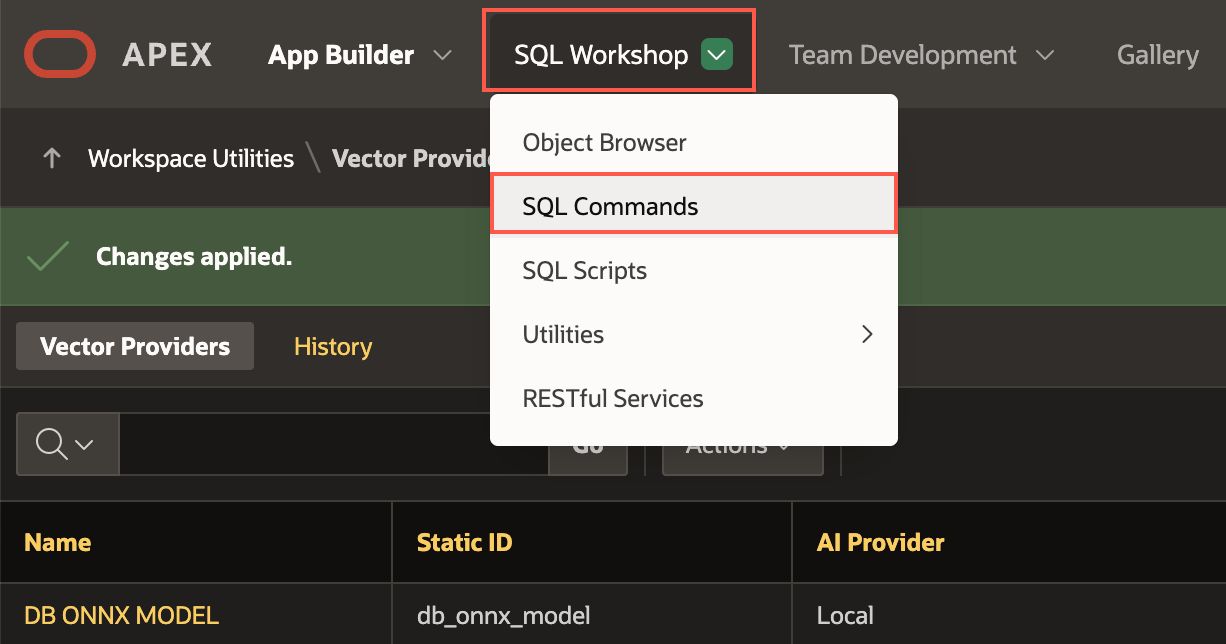Switch to the Vector Providers tab
The image size is (1226, 644).
click(135, 346)
